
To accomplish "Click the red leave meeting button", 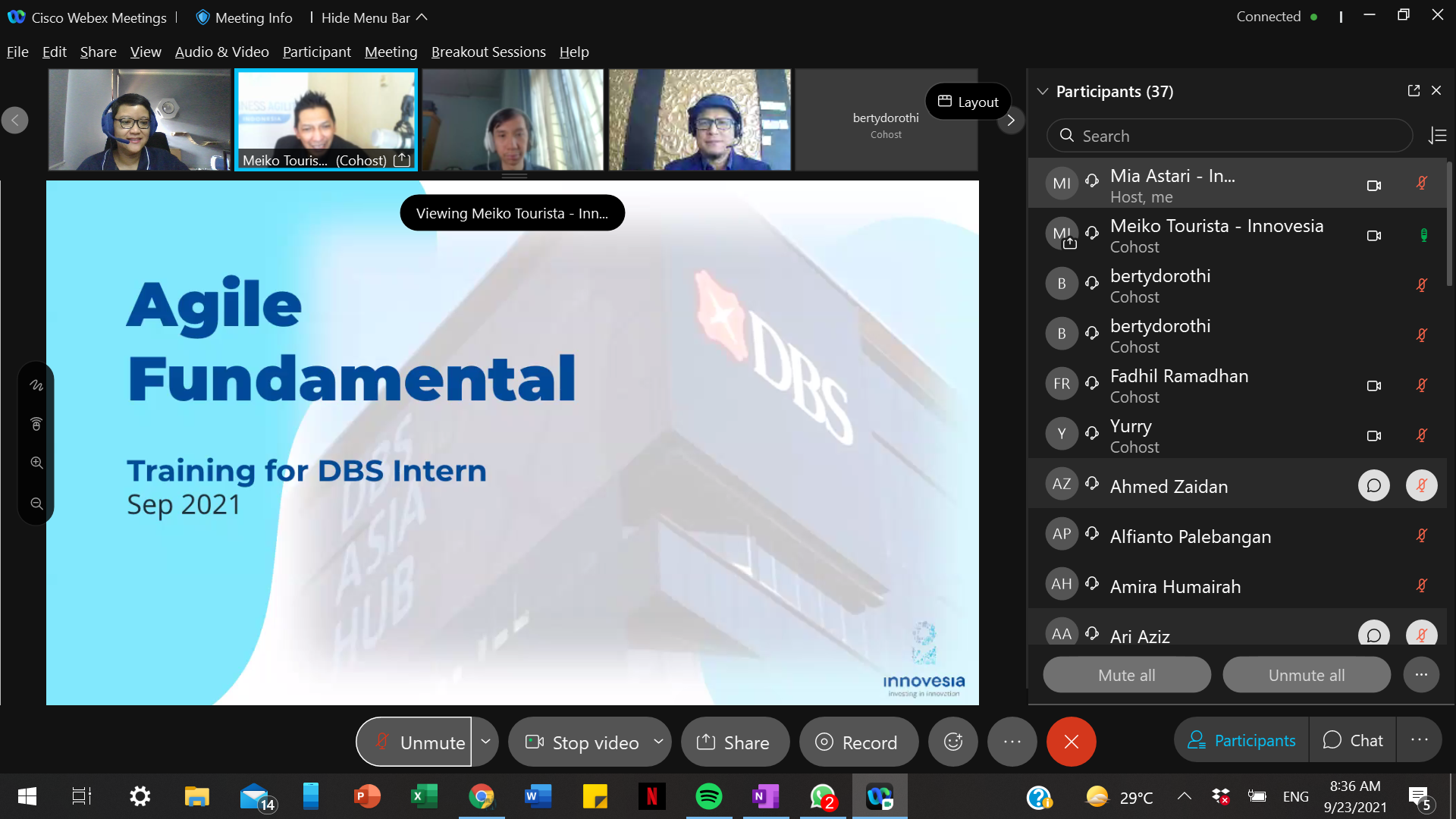I will click(x=1071, y=742).
